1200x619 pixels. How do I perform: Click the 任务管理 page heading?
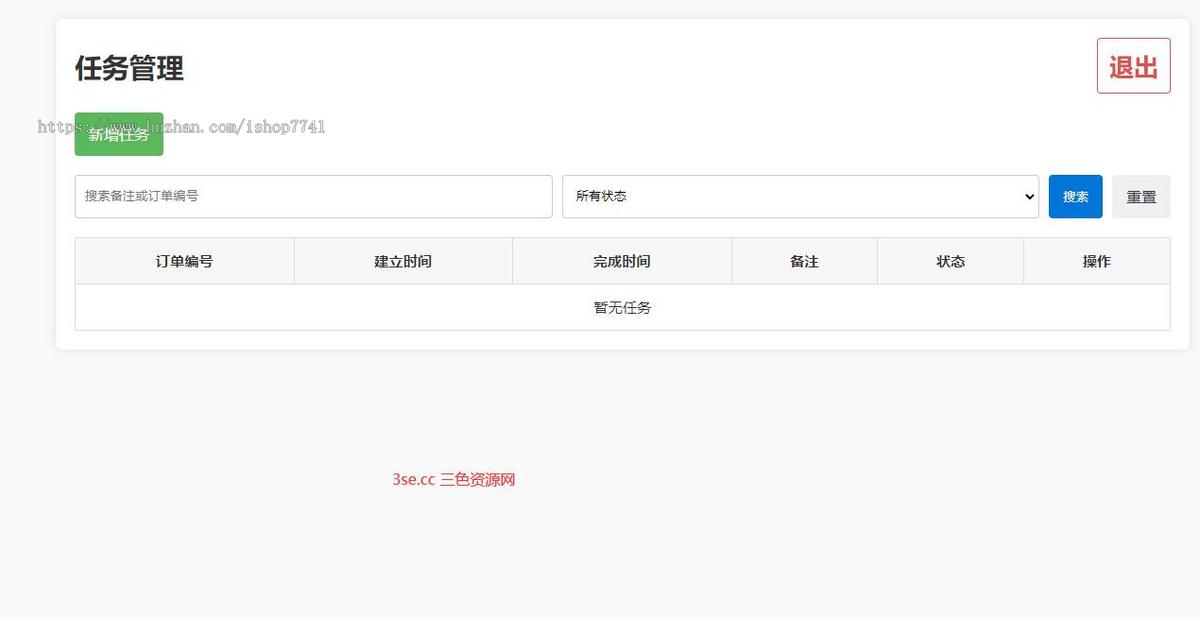tap(129, 69)
